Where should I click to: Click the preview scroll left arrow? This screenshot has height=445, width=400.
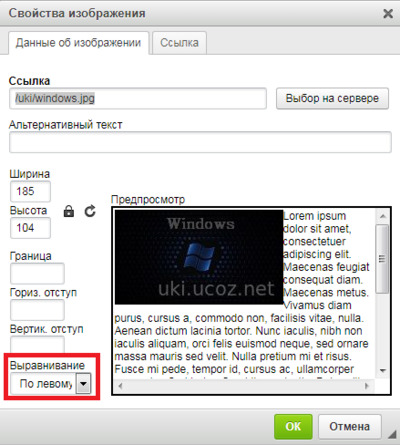(x=120, y=386)
